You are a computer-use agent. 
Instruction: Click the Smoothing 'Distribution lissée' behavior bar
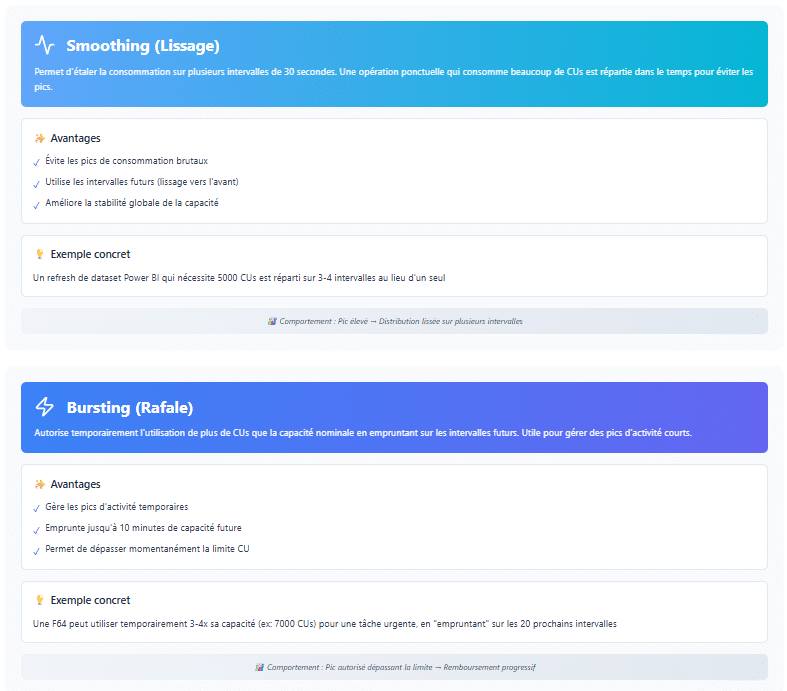point(394,321)
